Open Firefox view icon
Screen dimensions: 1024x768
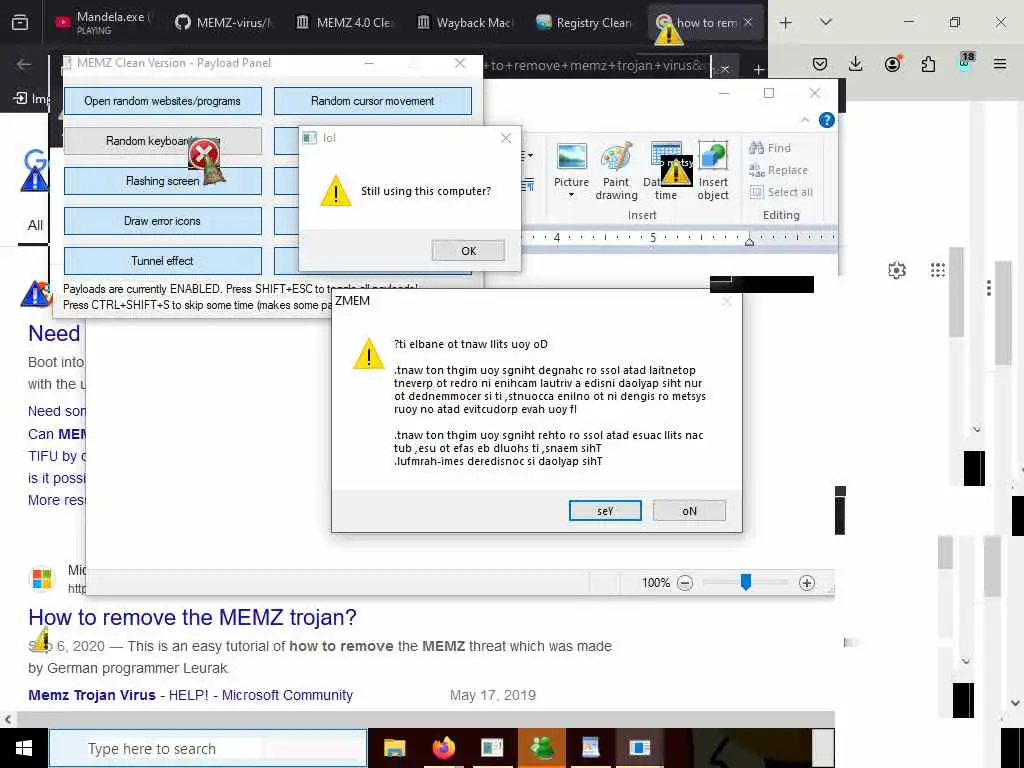[x=20, y=22]
